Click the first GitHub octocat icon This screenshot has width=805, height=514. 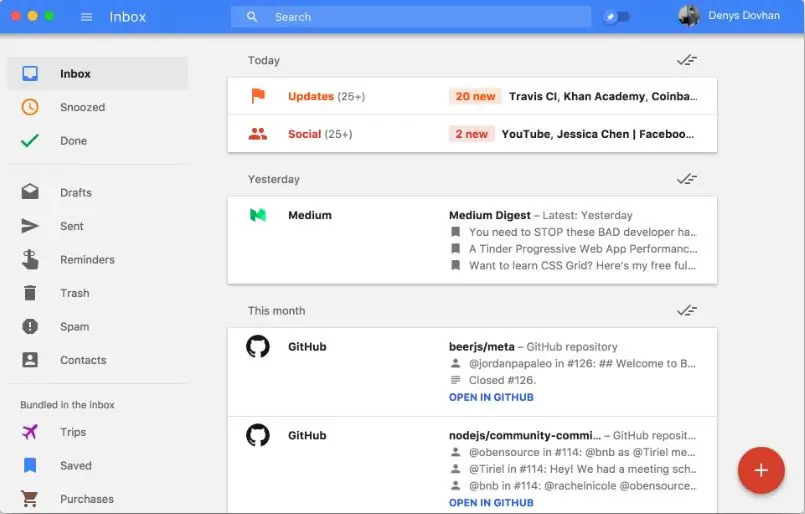258,347
